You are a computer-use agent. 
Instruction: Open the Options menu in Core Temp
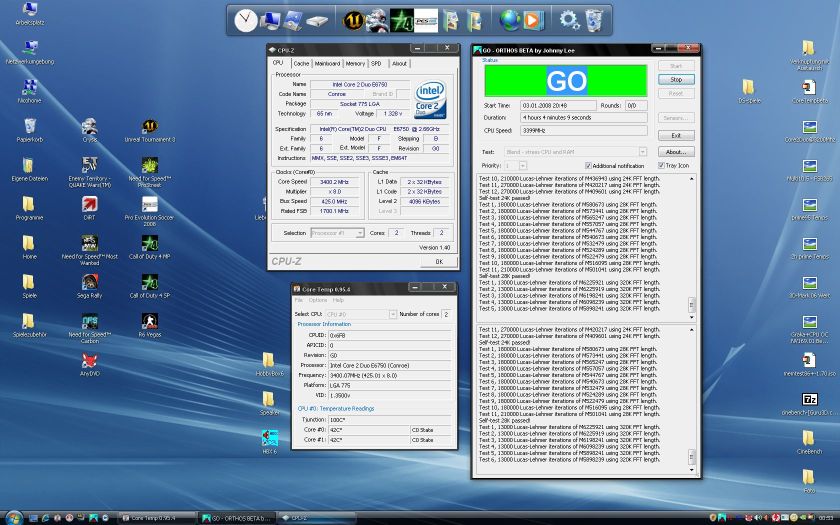(318, 300)
